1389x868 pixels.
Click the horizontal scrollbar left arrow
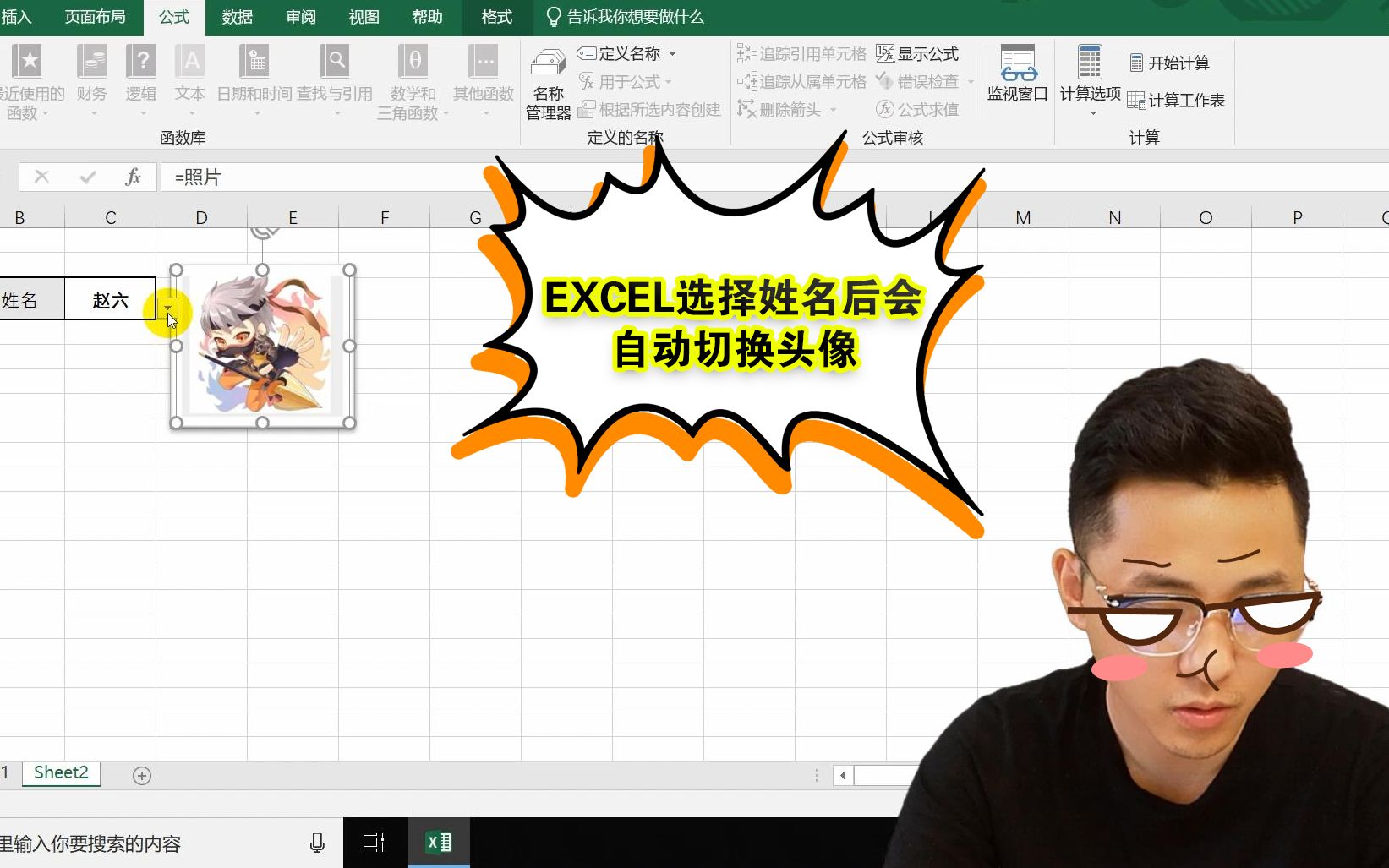(x=843, y=775)
